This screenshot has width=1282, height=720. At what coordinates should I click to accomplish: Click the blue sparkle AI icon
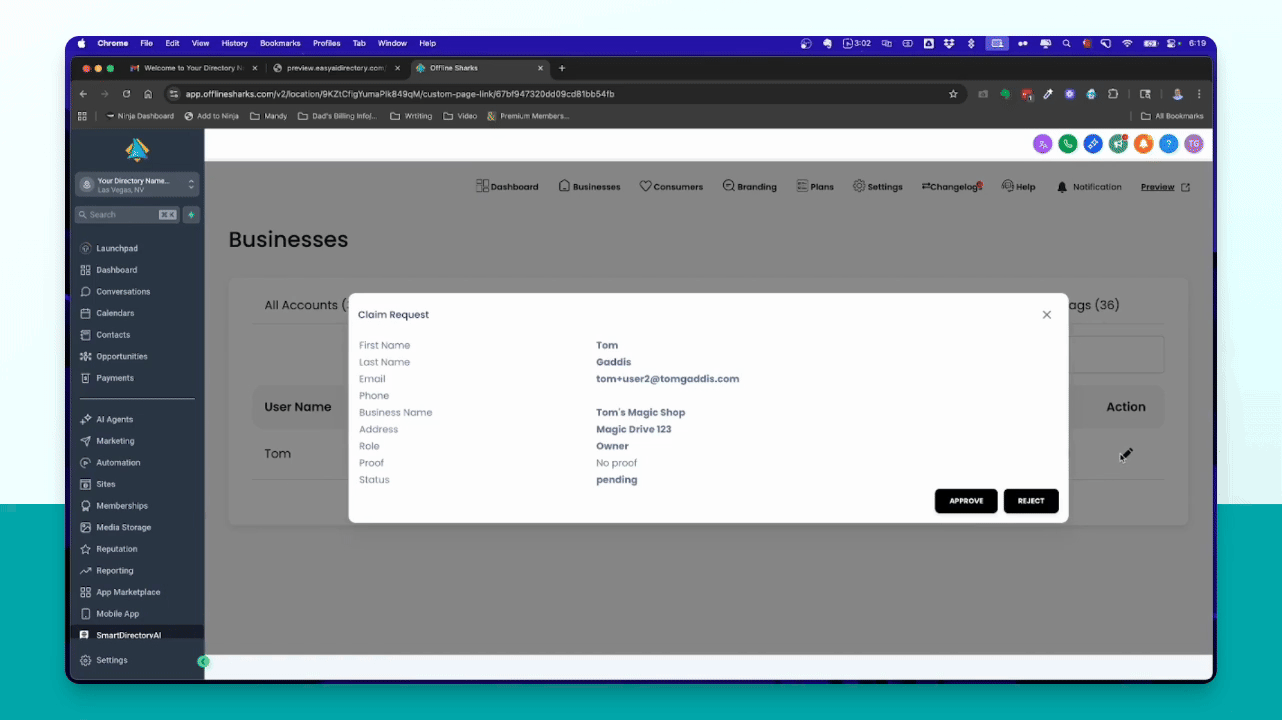point(1093,144)
